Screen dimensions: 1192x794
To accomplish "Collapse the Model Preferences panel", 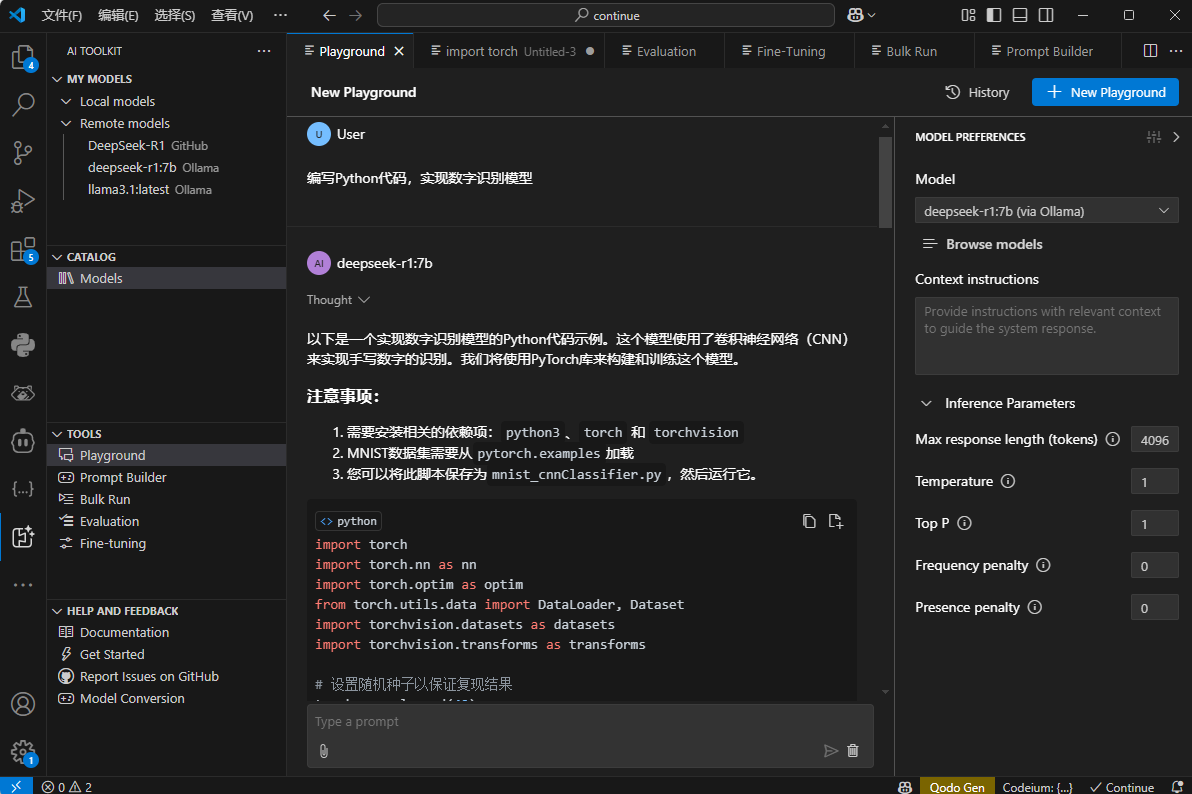I will [x=1176, y=137].
